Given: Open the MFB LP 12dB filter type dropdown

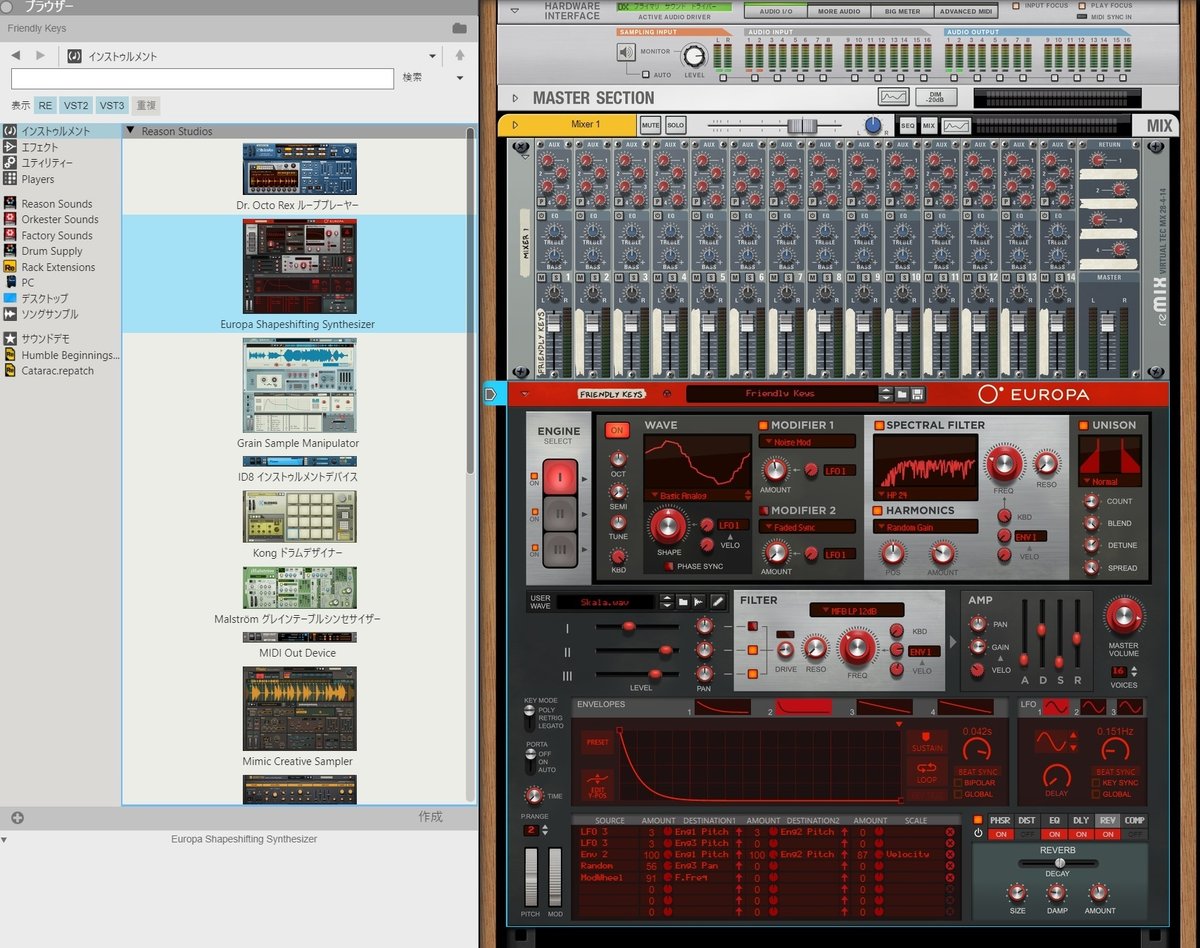Looking at the screenshot, I should [857, 610].
